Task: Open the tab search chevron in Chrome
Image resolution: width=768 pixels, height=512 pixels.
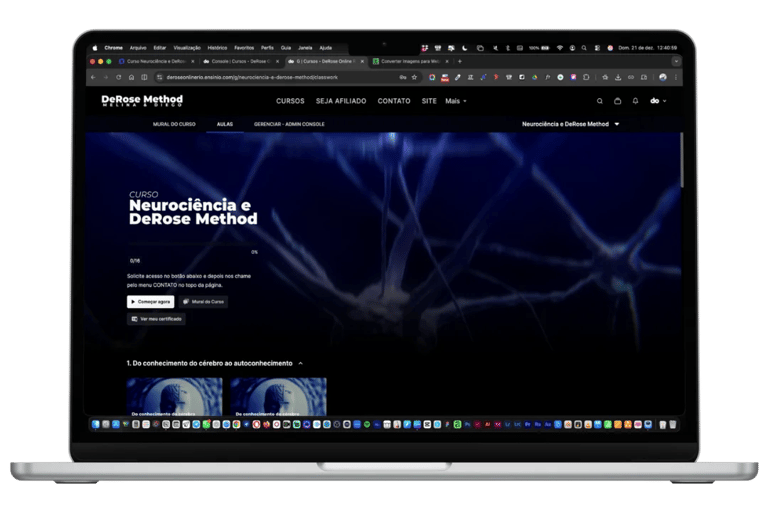Action: 676,61
